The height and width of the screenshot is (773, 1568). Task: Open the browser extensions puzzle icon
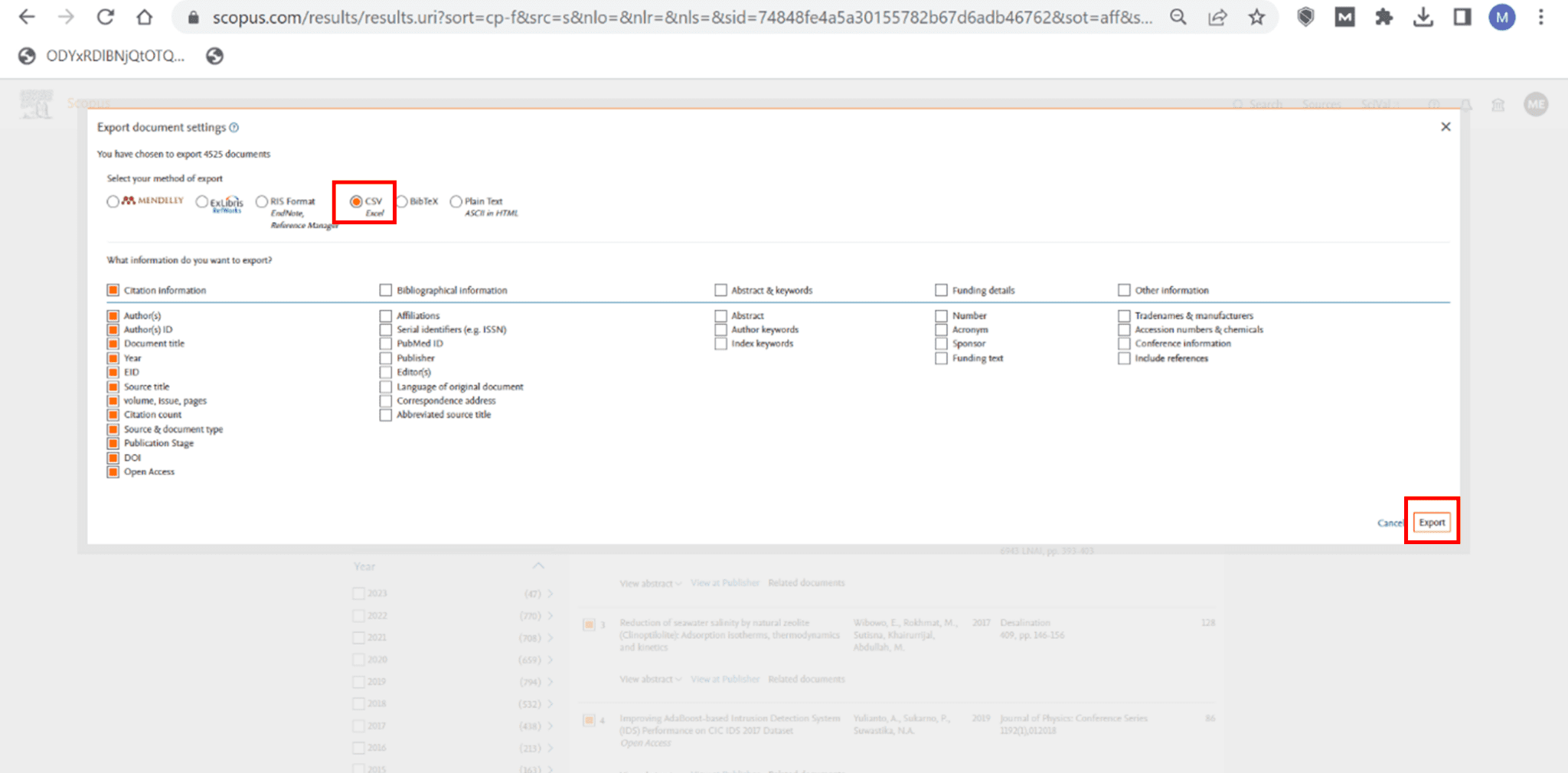coord(1383,17)
